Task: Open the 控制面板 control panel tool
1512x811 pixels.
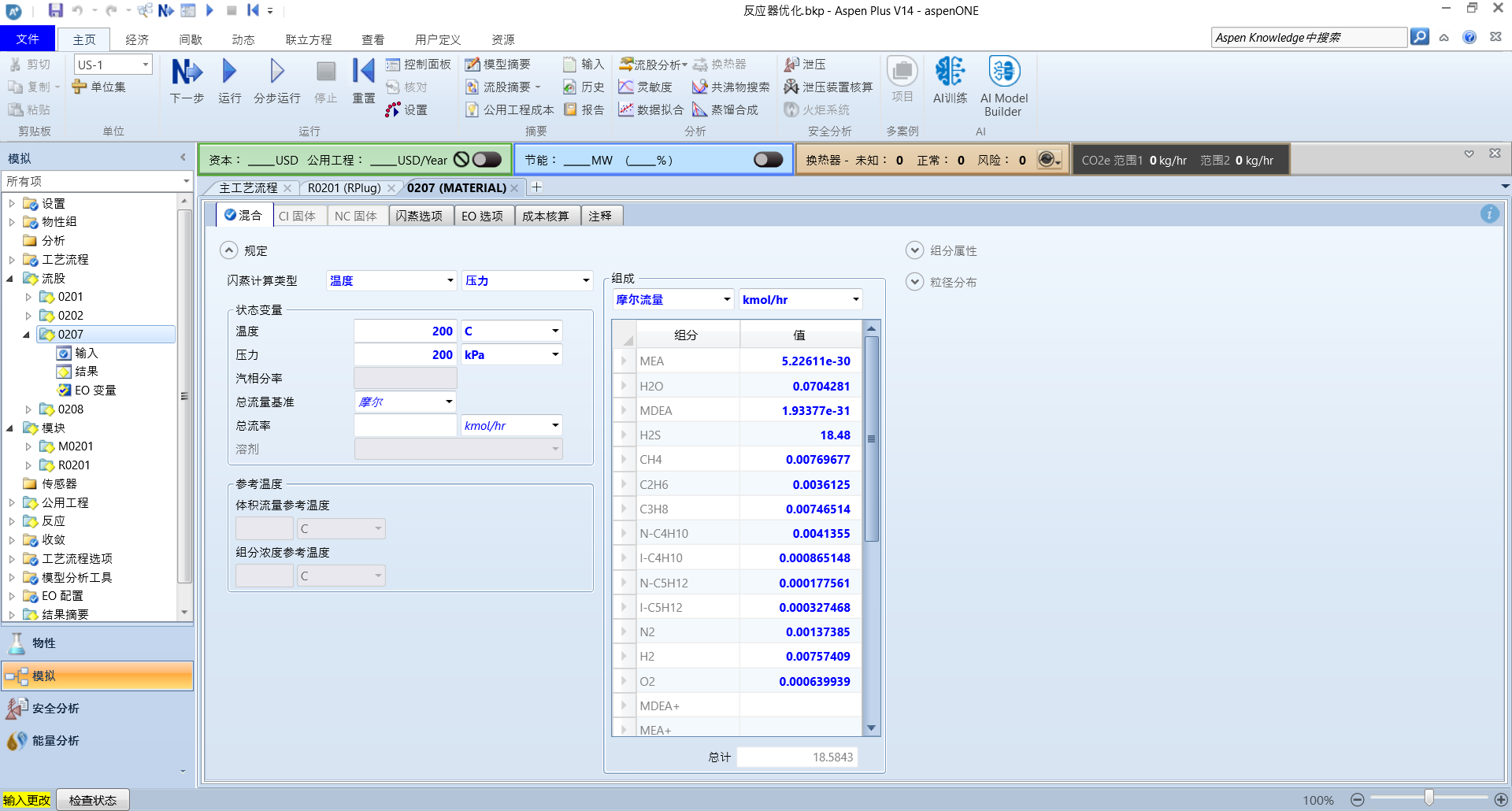Action: 419,65
